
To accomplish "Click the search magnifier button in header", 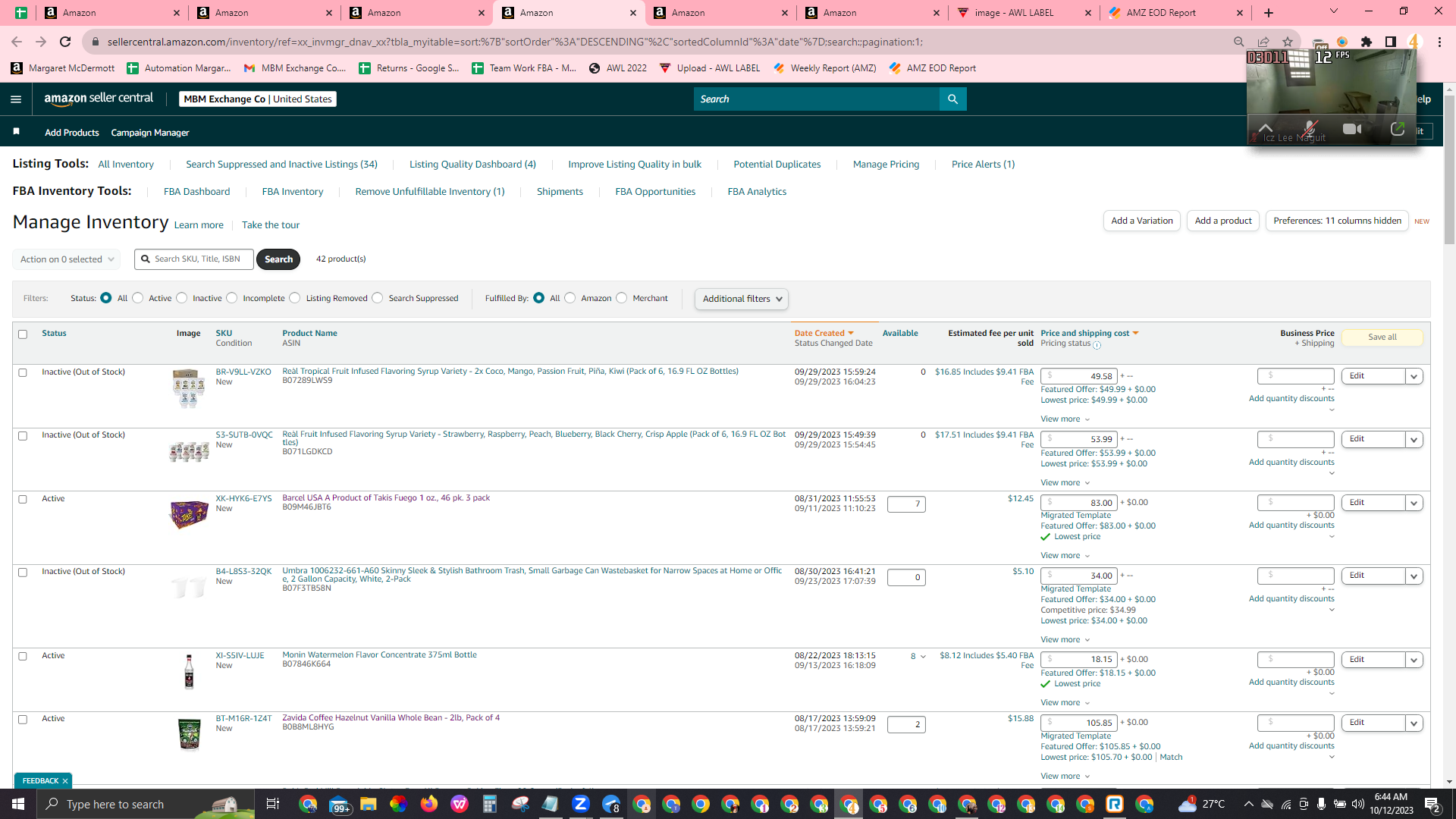I will pyautogui.click(x=952, y=99).
